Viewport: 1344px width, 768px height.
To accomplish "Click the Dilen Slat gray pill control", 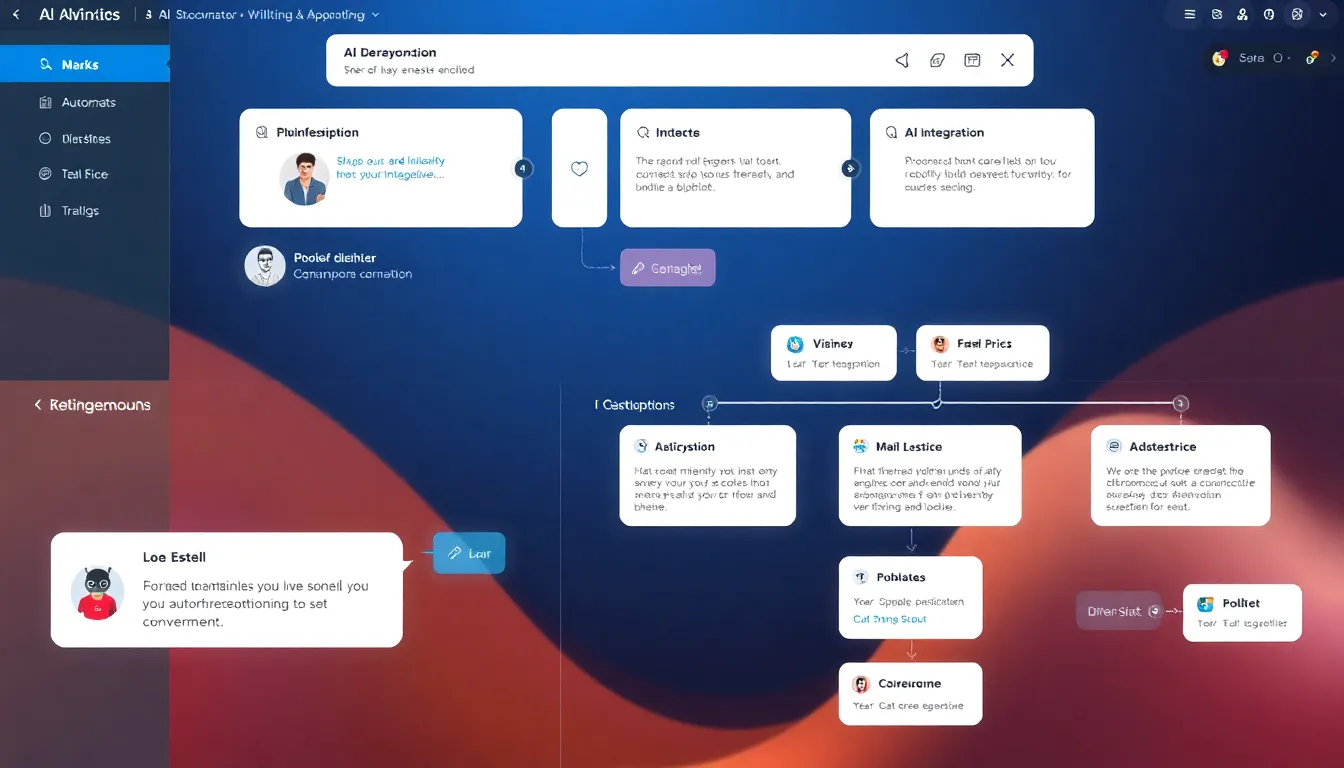I will click(1118, 610).
